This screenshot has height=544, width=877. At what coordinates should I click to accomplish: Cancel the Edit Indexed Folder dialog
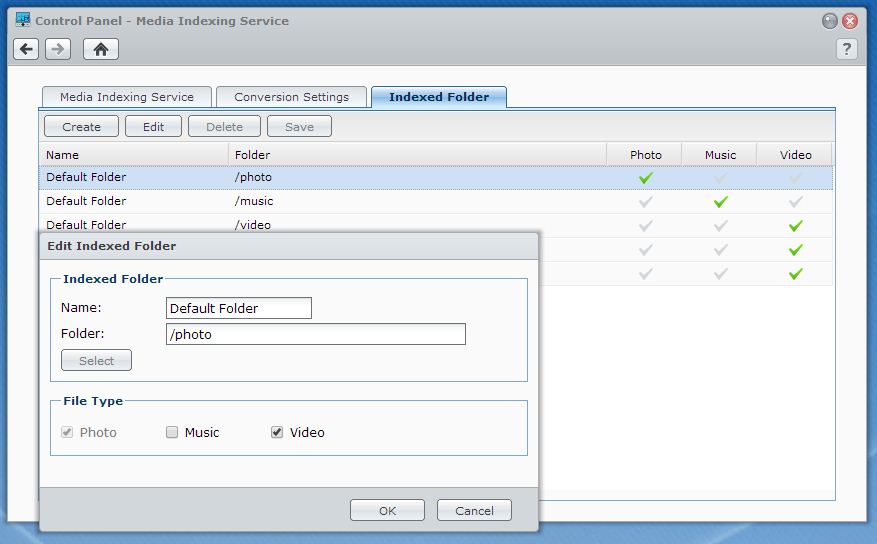[474, 511]
